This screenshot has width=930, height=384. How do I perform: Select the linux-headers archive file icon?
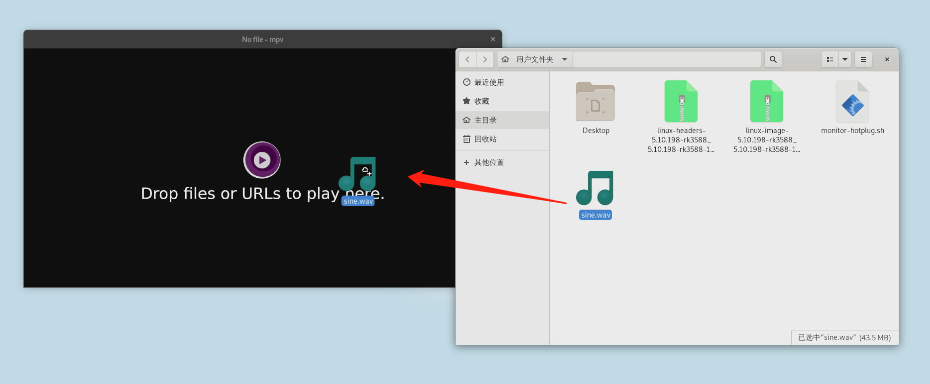point(681,101)
